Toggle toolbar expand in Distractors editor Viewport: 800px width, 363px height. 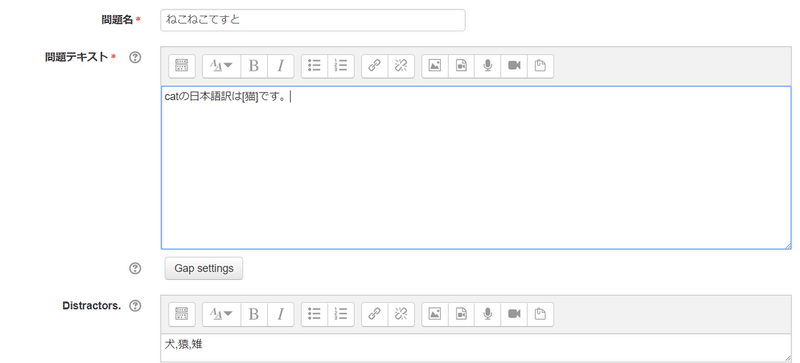click(x=182, y=314)
